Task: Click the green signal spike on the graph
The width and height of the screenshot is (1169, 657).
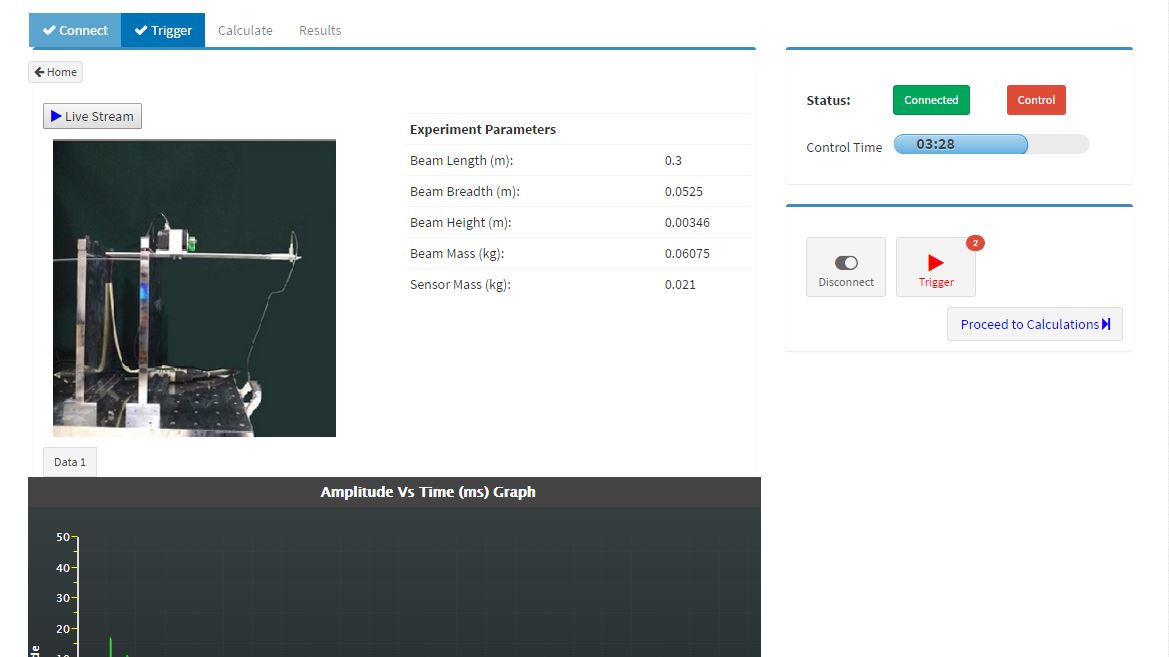Action: [x=111, y=647]
